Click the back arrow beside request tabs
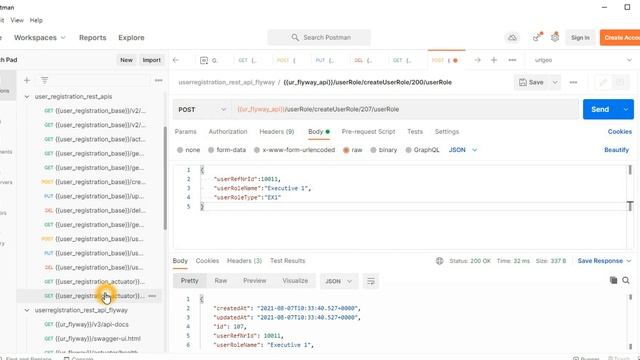Image resolution: width=640 pixels, height=360 pixels. pyautogui.click(x=176, y=60)
